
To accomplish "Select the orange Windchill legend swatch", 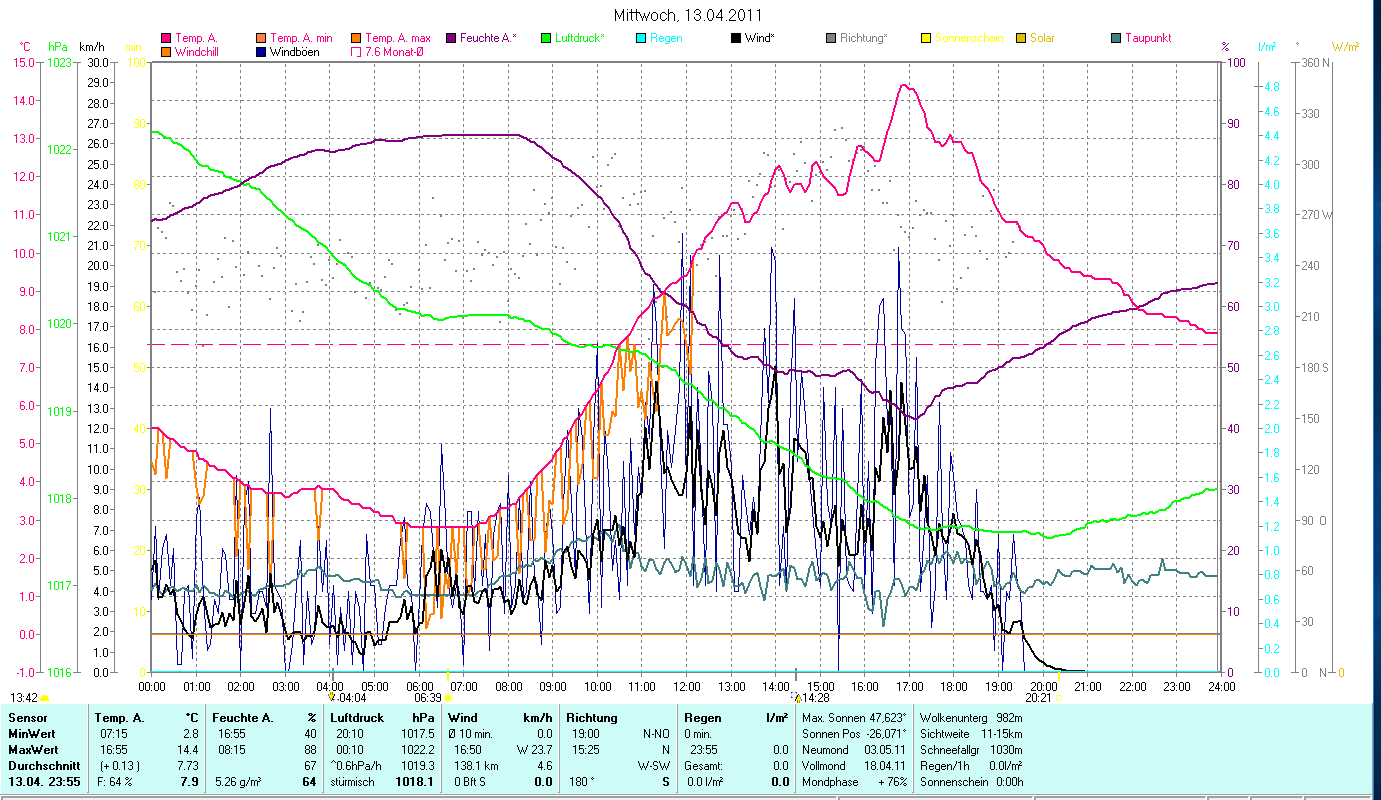I will click(166, 52).
